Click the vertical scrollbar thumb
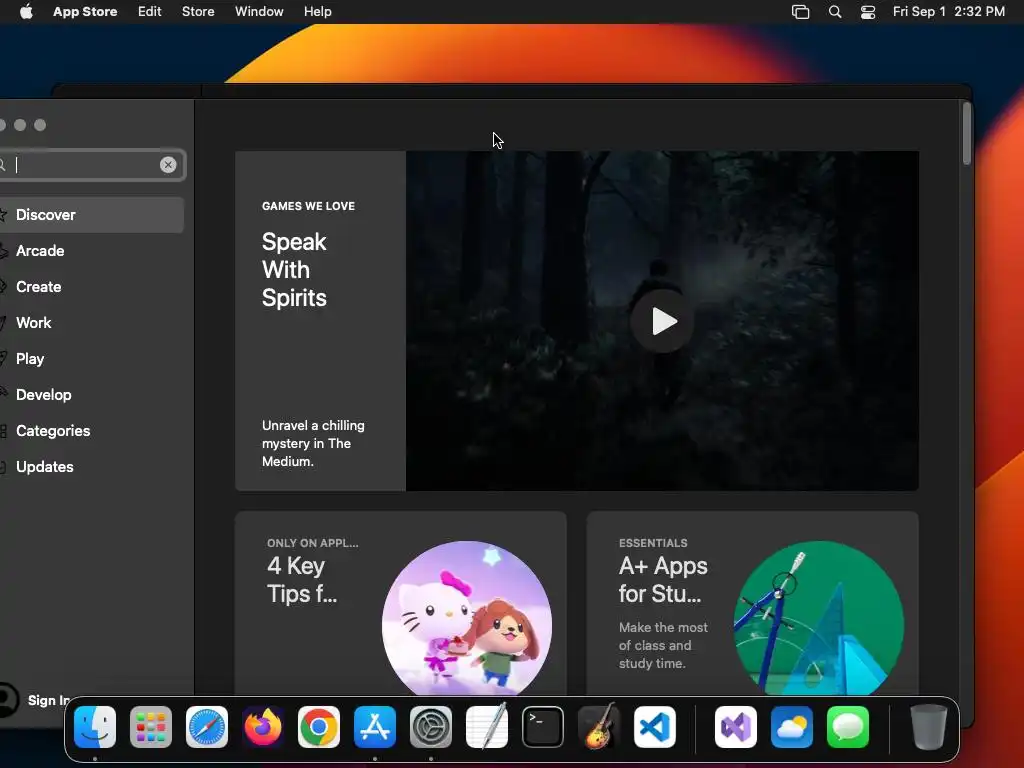Screen dimensions: 1024x768 pos(967,133)
